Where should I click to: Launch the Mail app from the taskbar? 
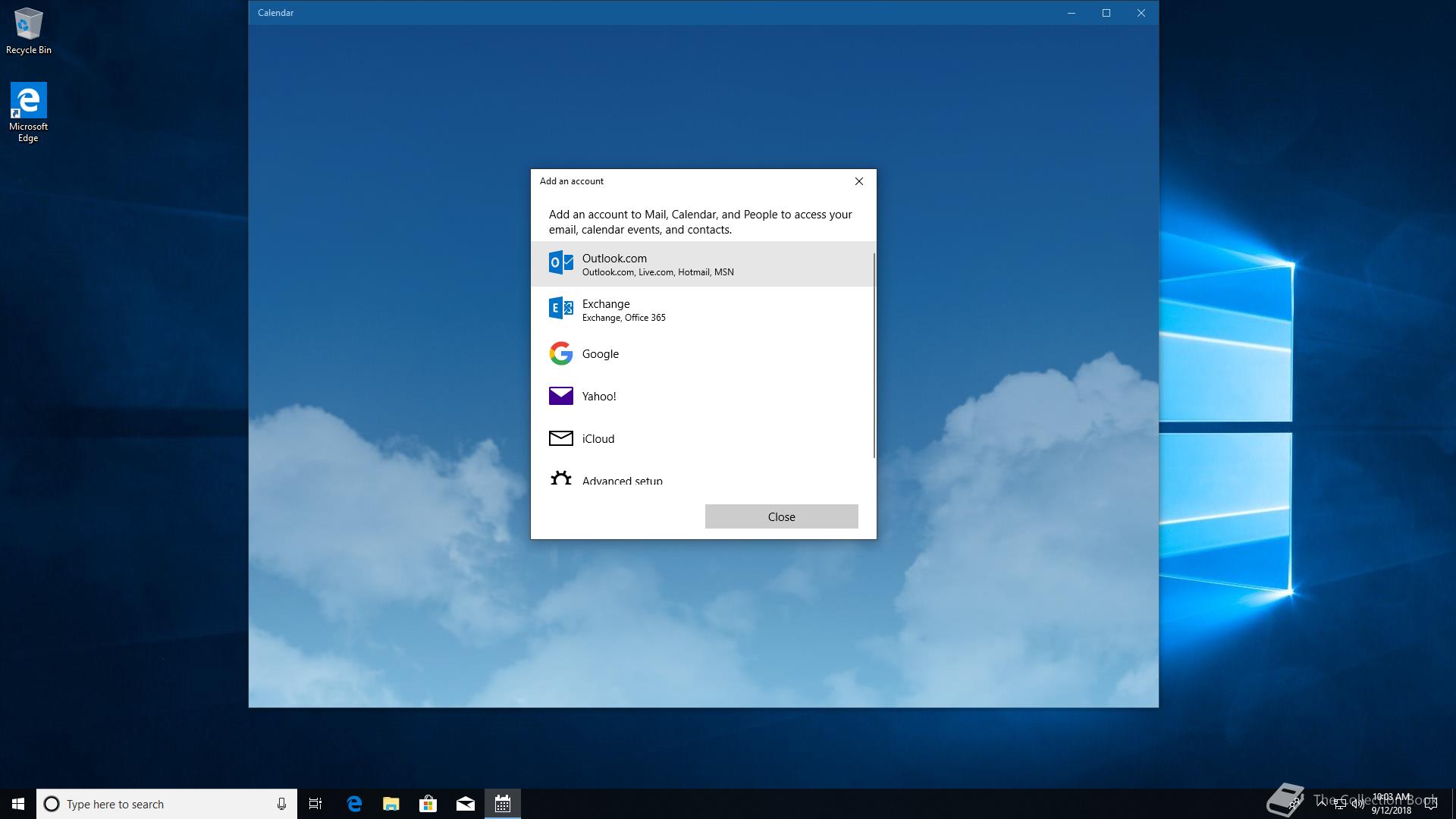pyautogui.click(x=465, y=804)
